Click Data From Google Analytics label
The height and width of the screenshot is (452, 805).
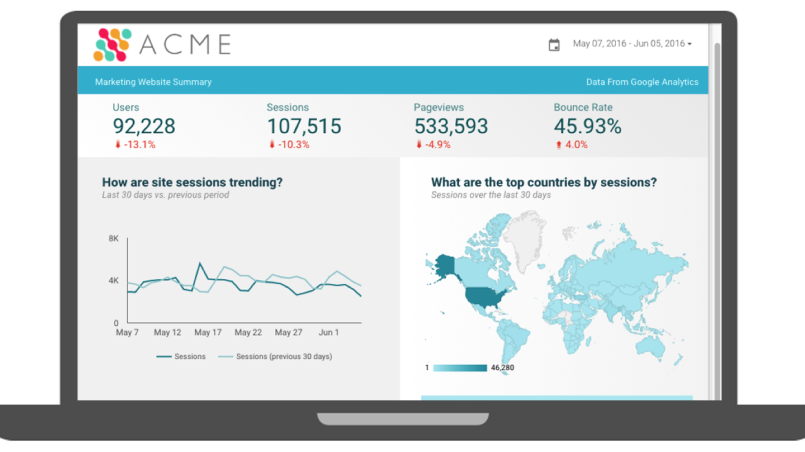pyautogui.click(x=642, y=82)
